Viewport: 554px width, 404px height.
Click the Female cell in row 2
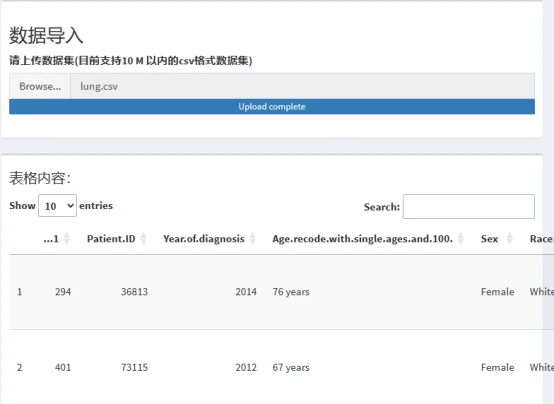497,367
